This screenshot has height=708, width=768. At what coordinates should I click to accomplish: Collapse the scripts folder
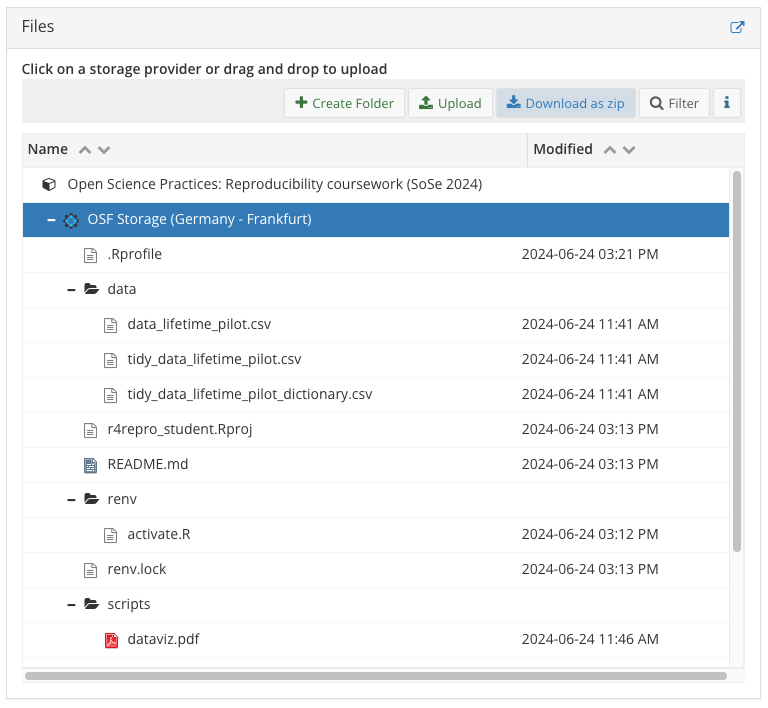coord(71,605)
